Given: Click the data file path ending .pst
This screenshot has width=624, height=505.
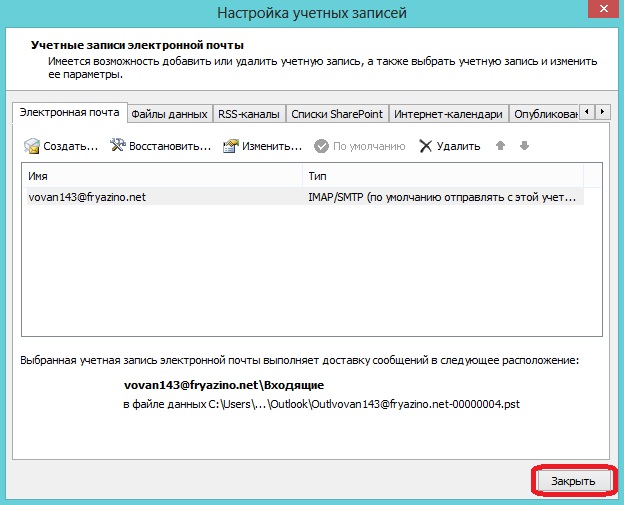Looking at the screenshot, I should [x=321, y=404].
